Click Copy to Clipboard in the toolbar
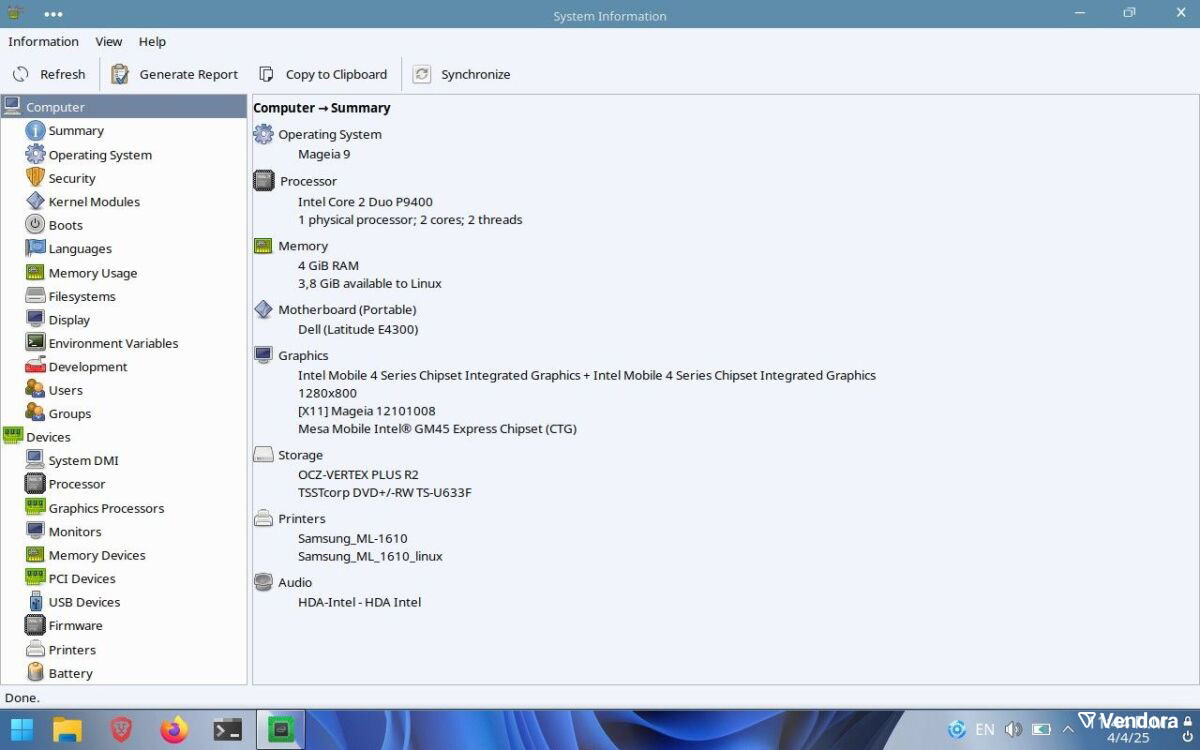1200x750 pixels. (x=323, y=74)
